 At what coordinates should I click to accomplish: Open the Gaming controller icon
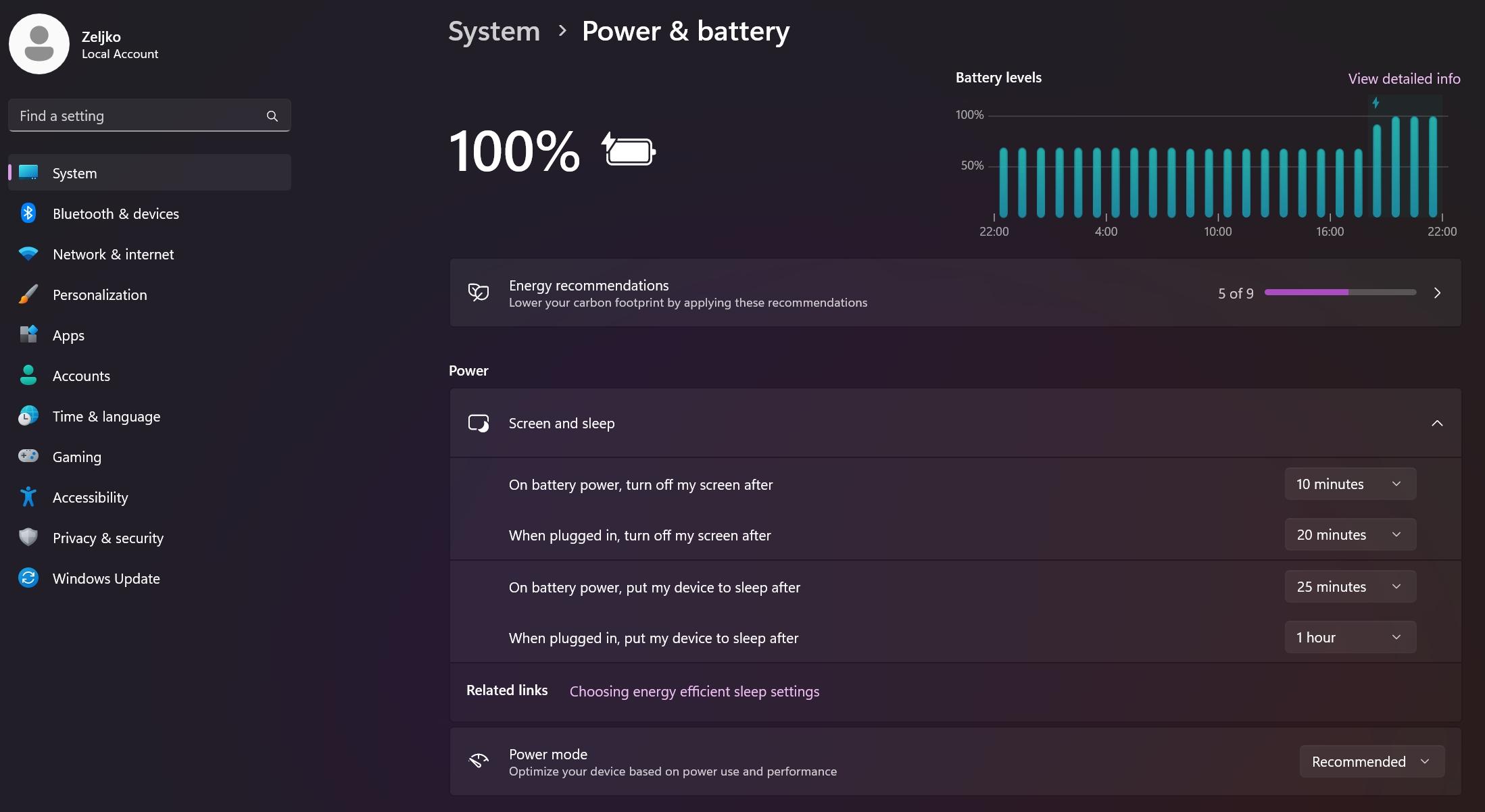coord(28,457)
